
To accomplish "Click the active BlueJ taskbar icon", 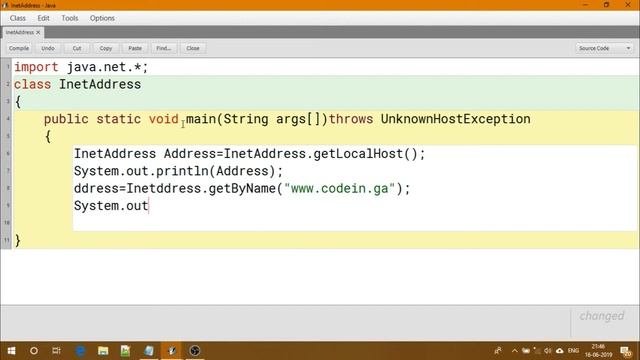I will point(171,351).
